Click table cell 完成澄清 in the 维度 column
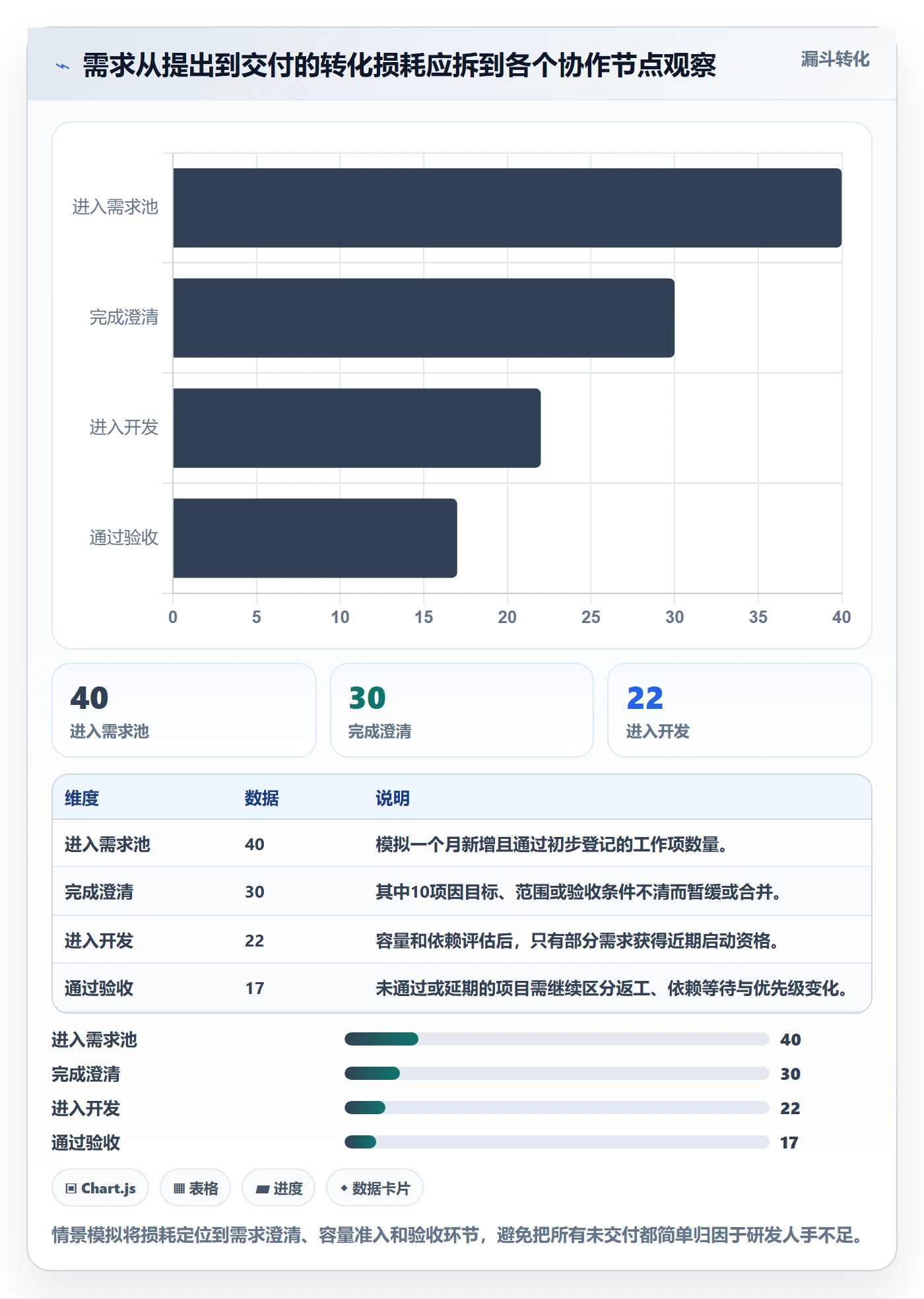The height and width of the screenshot is (1299, 924). point(99,892)
